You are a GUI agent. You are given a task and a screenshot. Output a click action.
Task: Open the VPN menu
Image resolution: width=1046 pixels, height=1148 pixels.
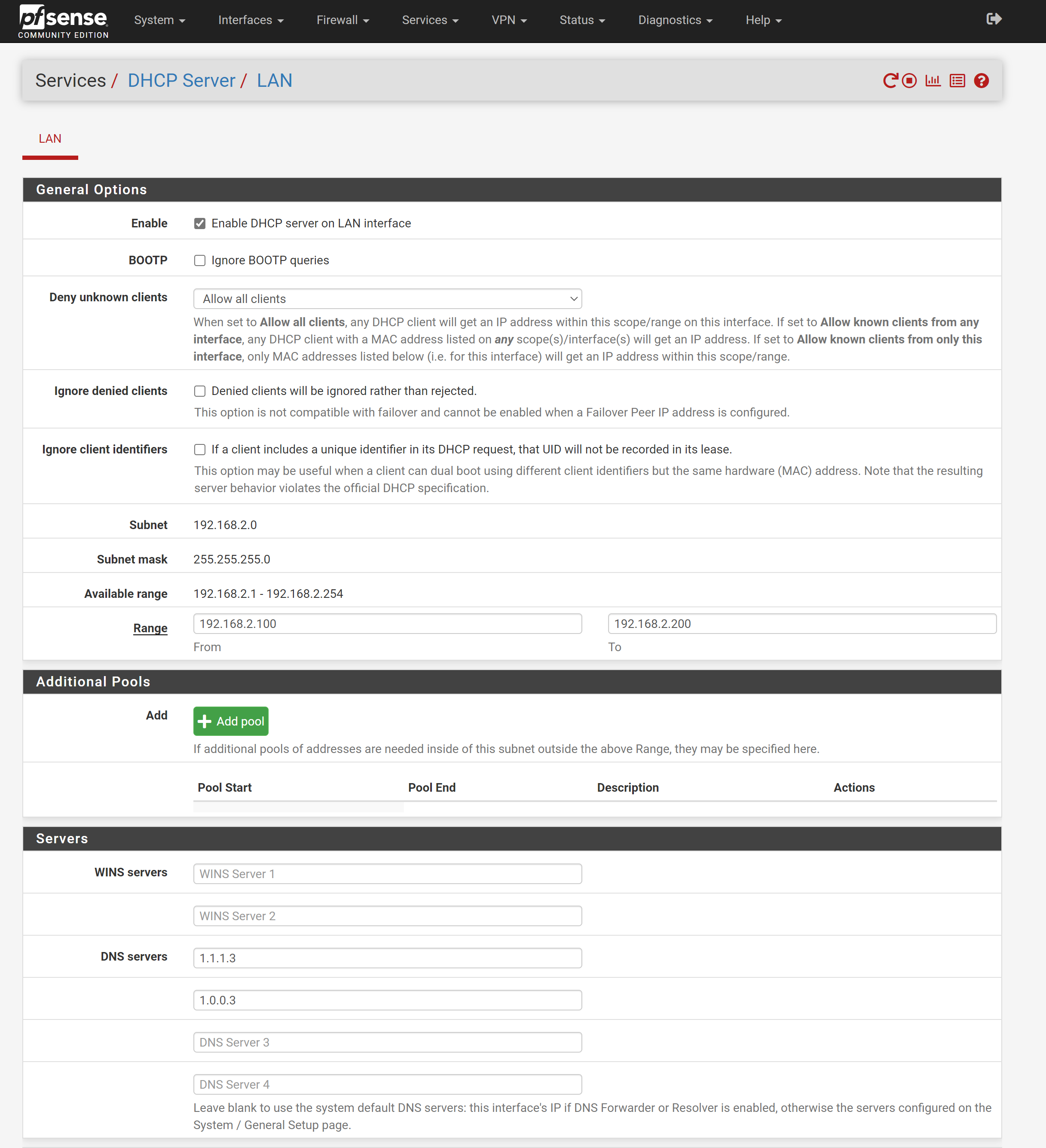(508, 21)
